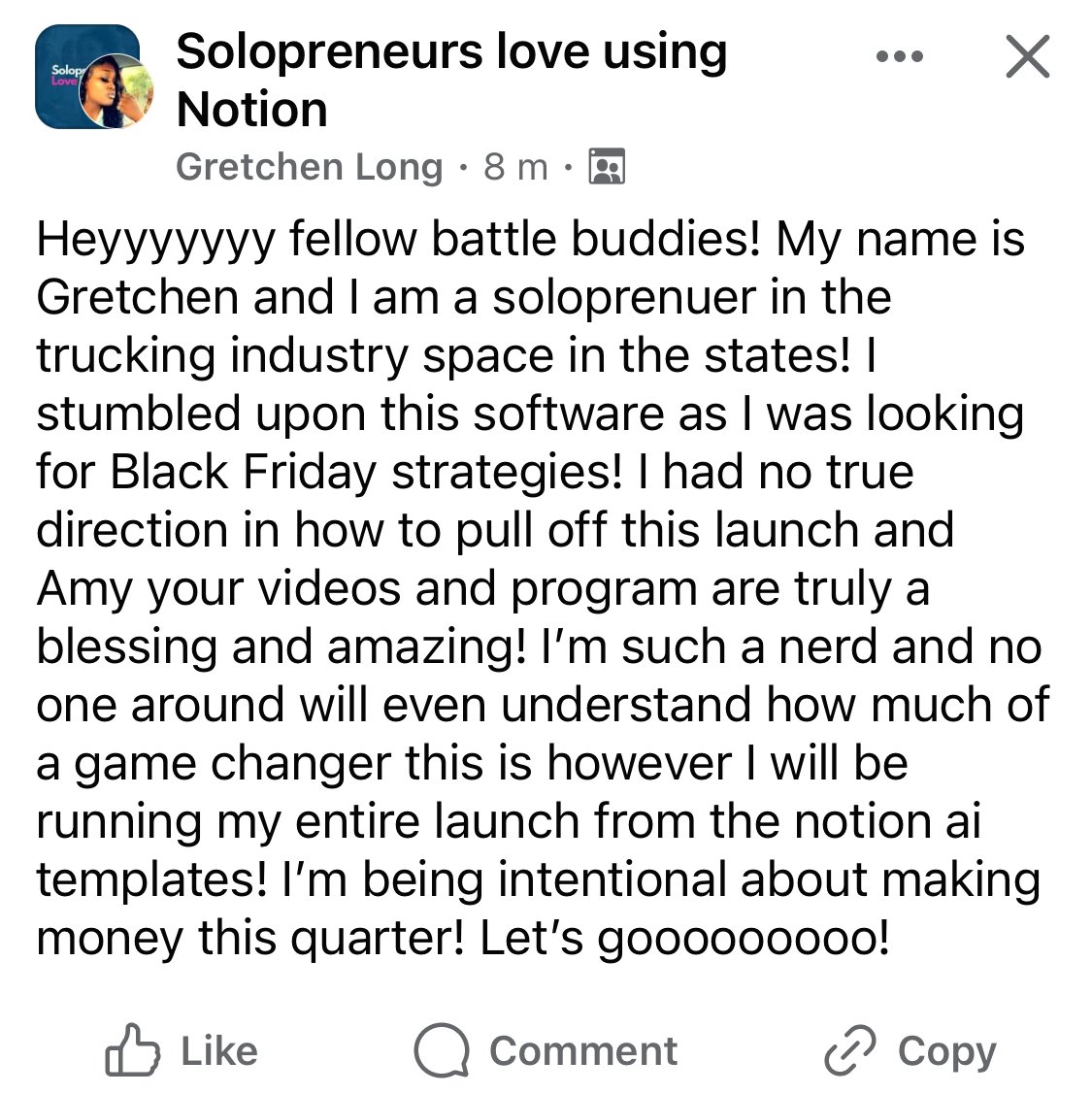This screenshot has height=1094, width=1092.
Task: Click the speech bubble Comment icon
Action: (x=442, y=1051)
